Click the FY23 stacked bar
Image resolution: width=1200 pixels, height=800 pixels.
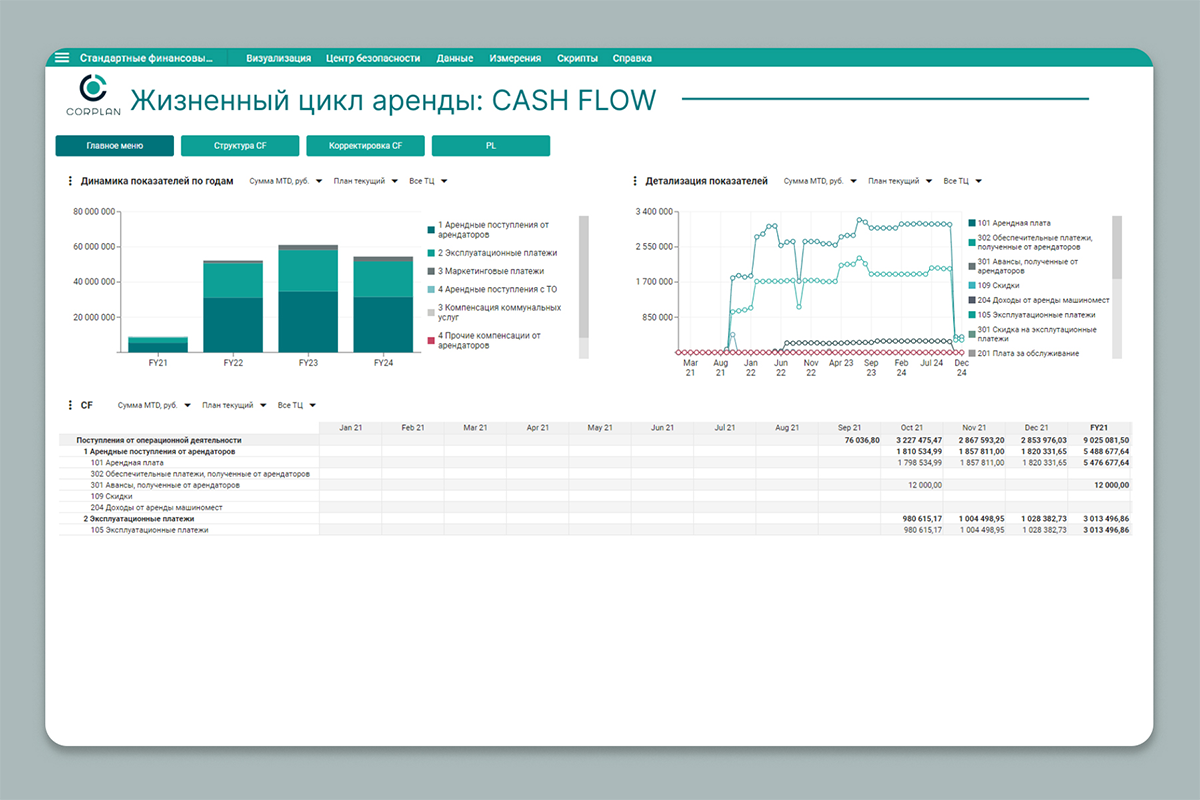[x=307, y=298]
